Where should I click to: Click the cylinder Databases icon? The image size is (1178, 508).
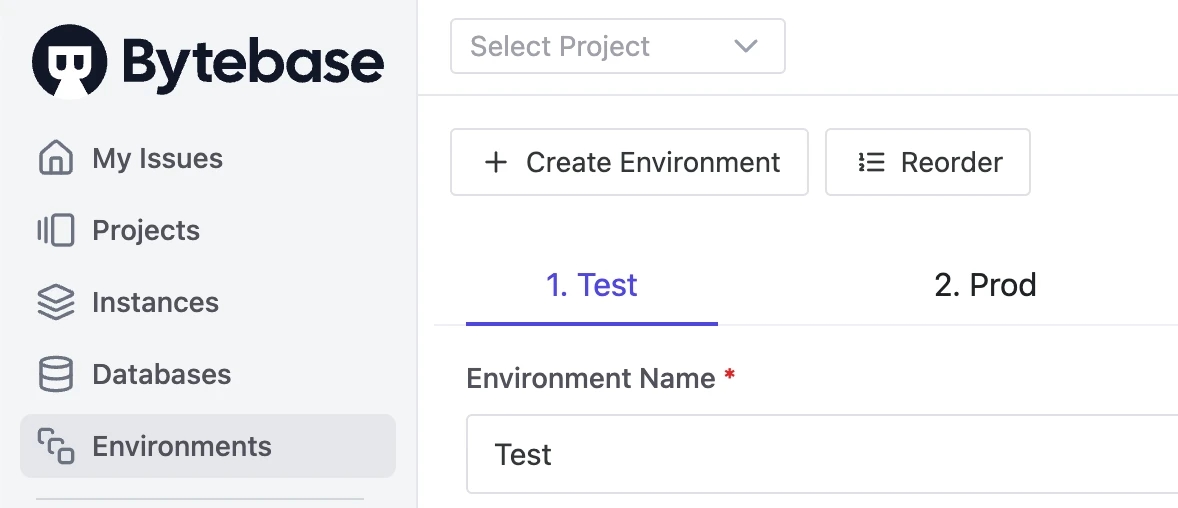pos(56,374)
